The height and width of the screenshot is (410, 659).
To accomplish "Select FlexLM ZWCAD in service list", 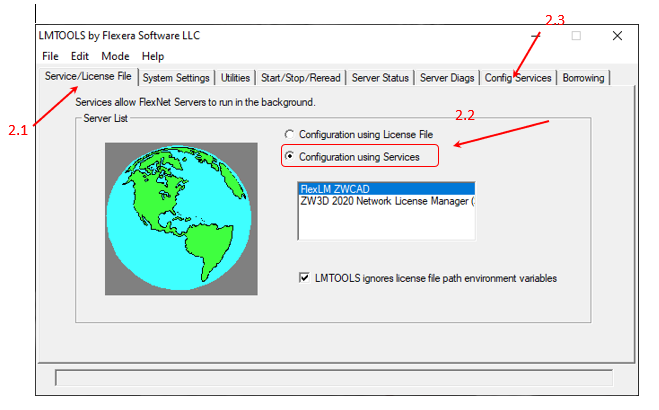I will coord(386,189).
